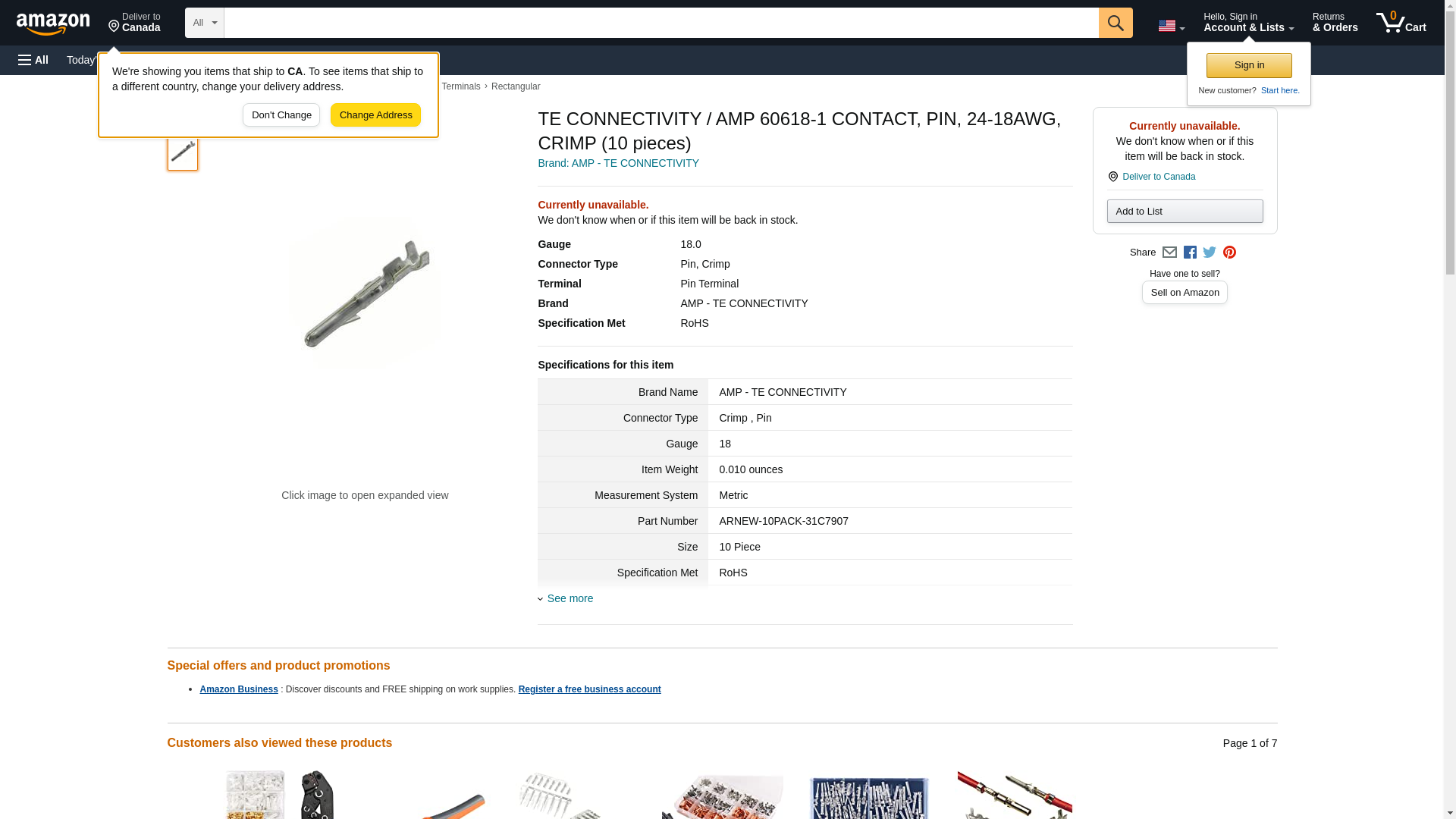Open the language flag selector
1456x819 pixels.
pyautogui.click(x=1171, y=26)
